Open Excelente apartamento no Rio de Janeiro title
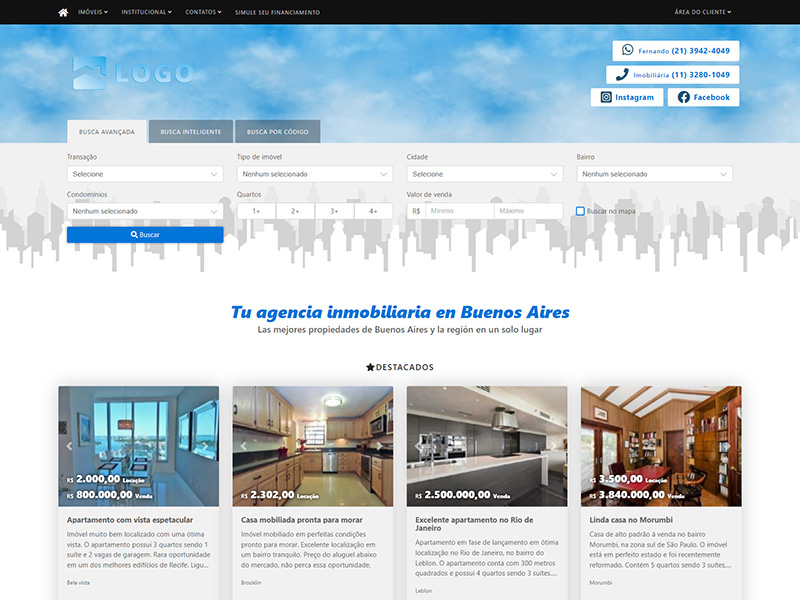Screen dimensions: 800x600 pos(474,524)
